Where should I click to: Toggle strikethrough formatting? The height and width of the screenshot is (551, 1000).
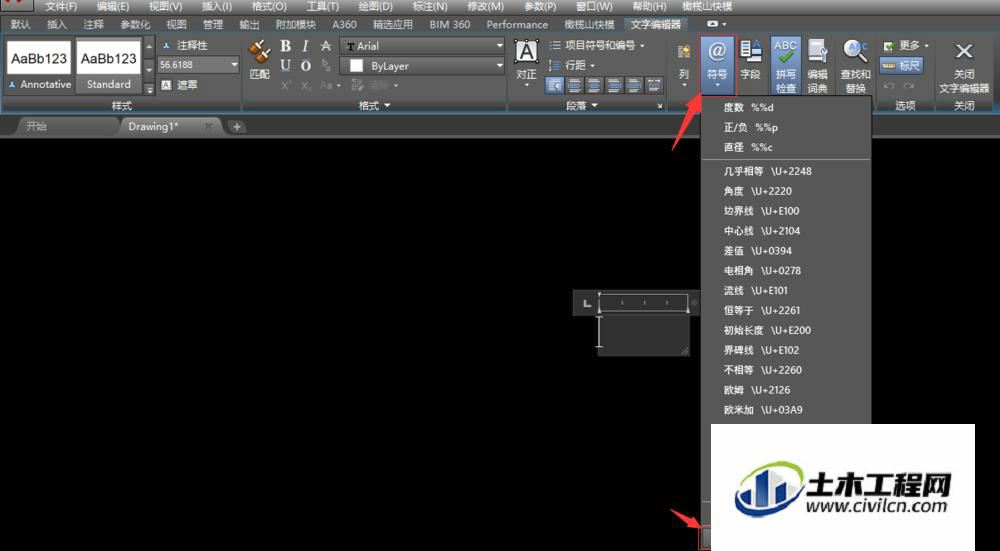[326, 46]
